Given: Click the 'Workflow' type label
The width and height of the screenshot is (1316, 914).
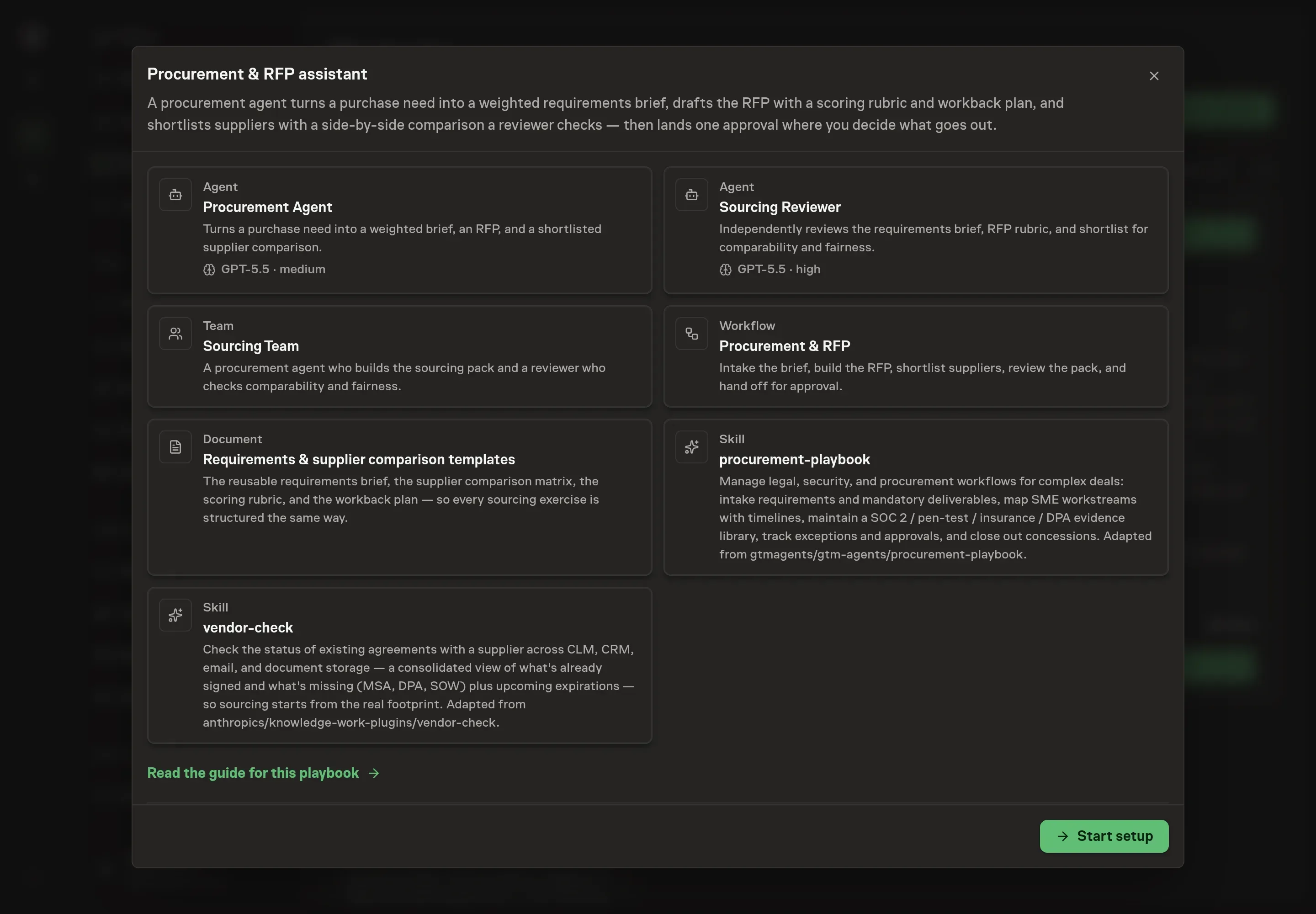Looking at the screenshot, I should click(x=747, y=326).
